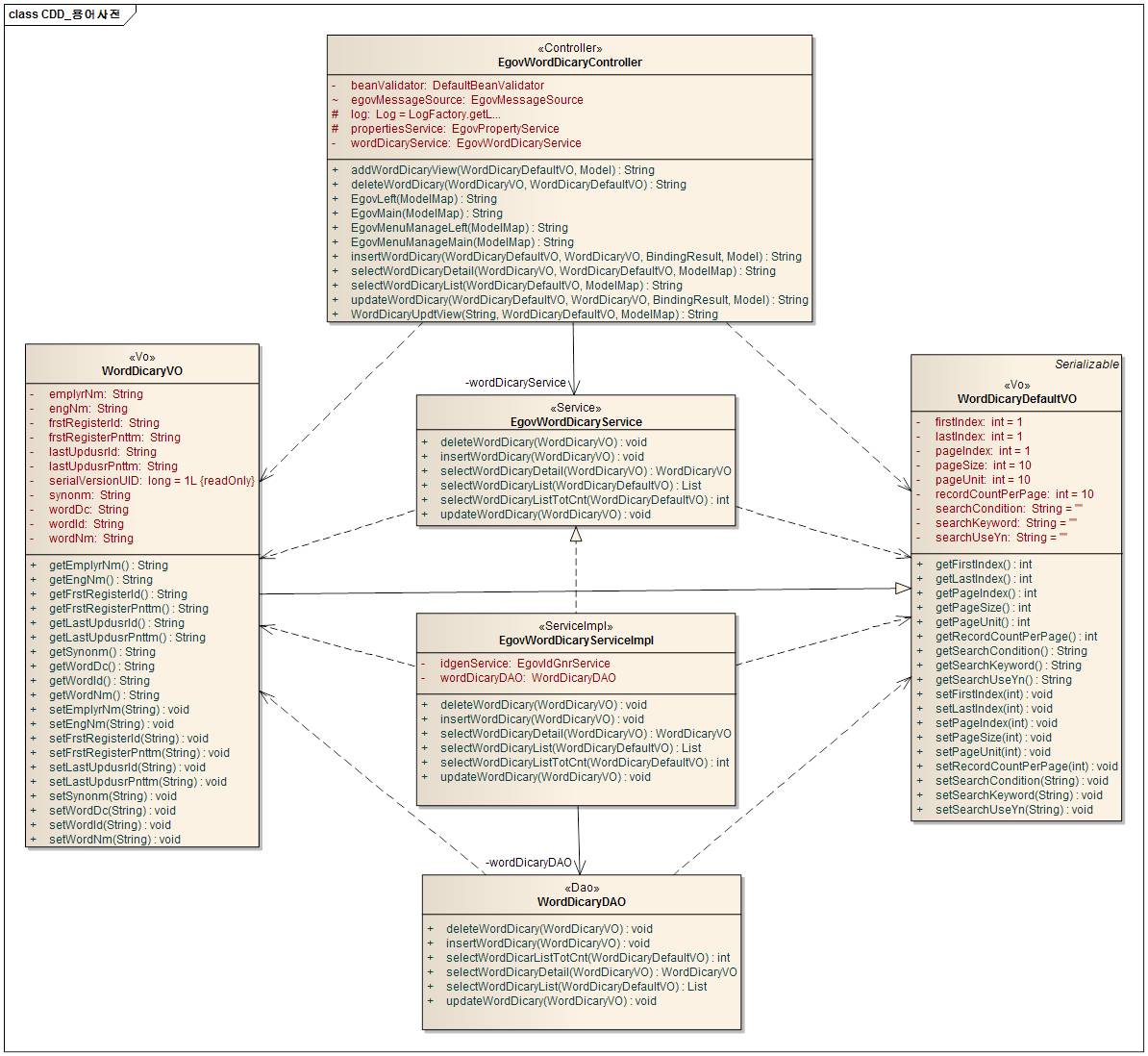This screenshot has height=1056, width=1148.
Task: Select the getEmplyrNm() method
Action: tap(108, 566)
